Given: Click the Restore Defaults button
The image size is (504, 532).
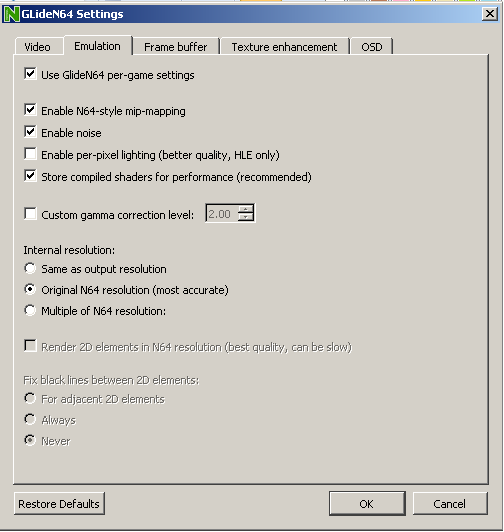Looking at the screenshot, I should pyautogui.click(x=59, y=504).
